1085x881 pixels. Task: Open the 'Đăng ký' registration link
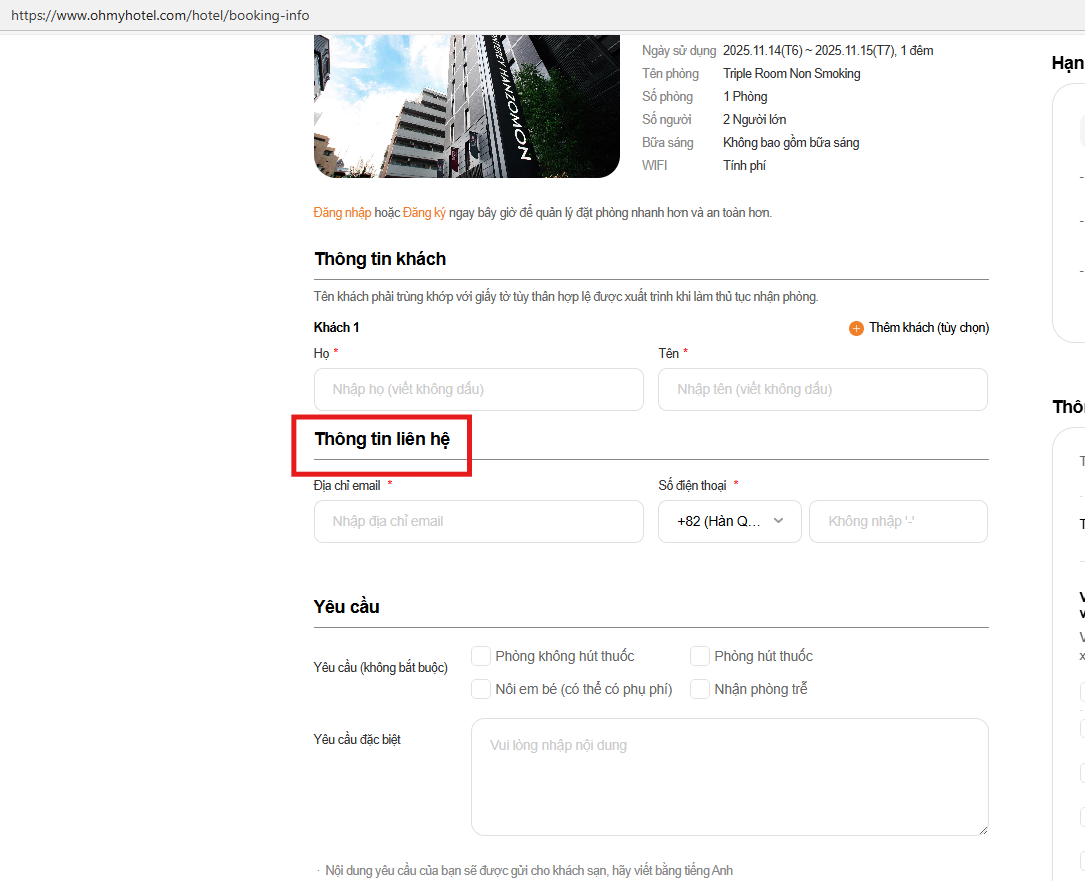424,212
